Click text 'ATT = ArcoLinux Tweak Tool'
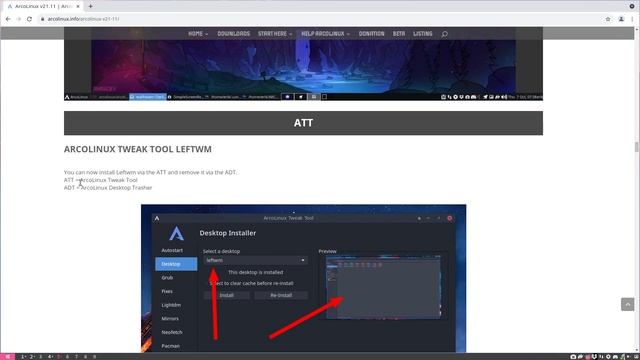The height and width of the screenshot is (360, 640). click(x=100, y=180)
